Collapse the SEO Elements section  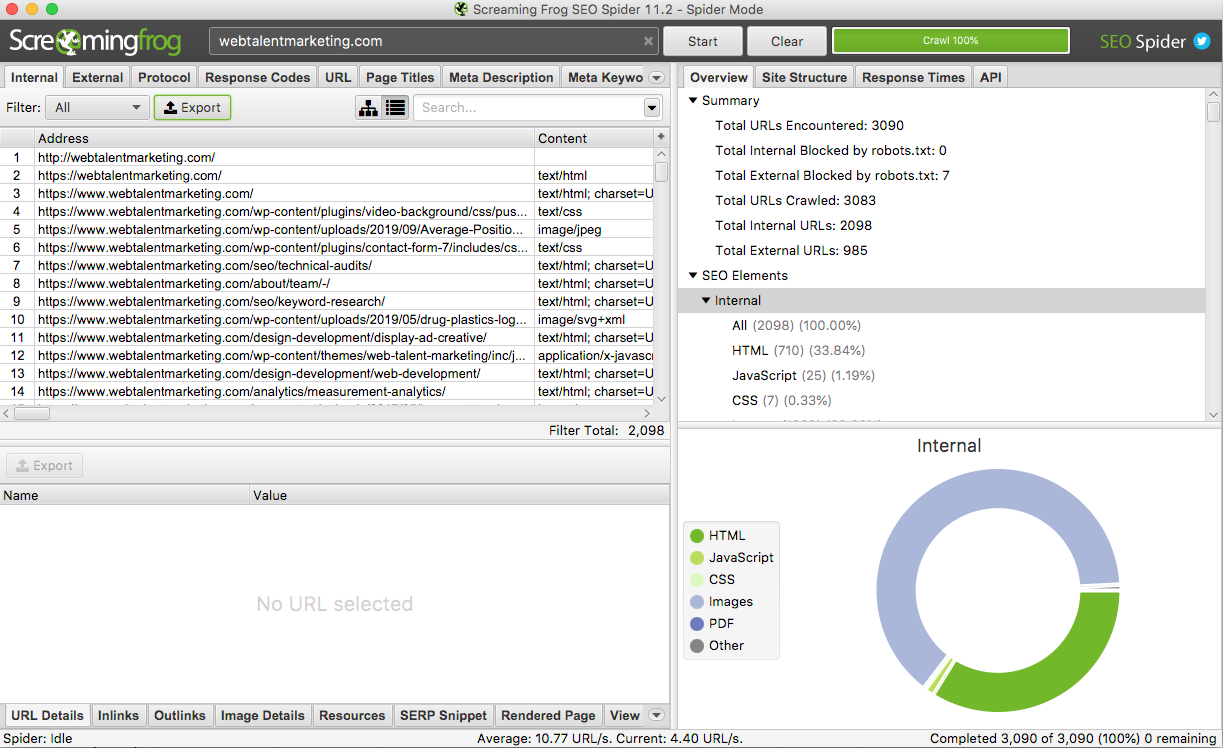pos(692,276)
